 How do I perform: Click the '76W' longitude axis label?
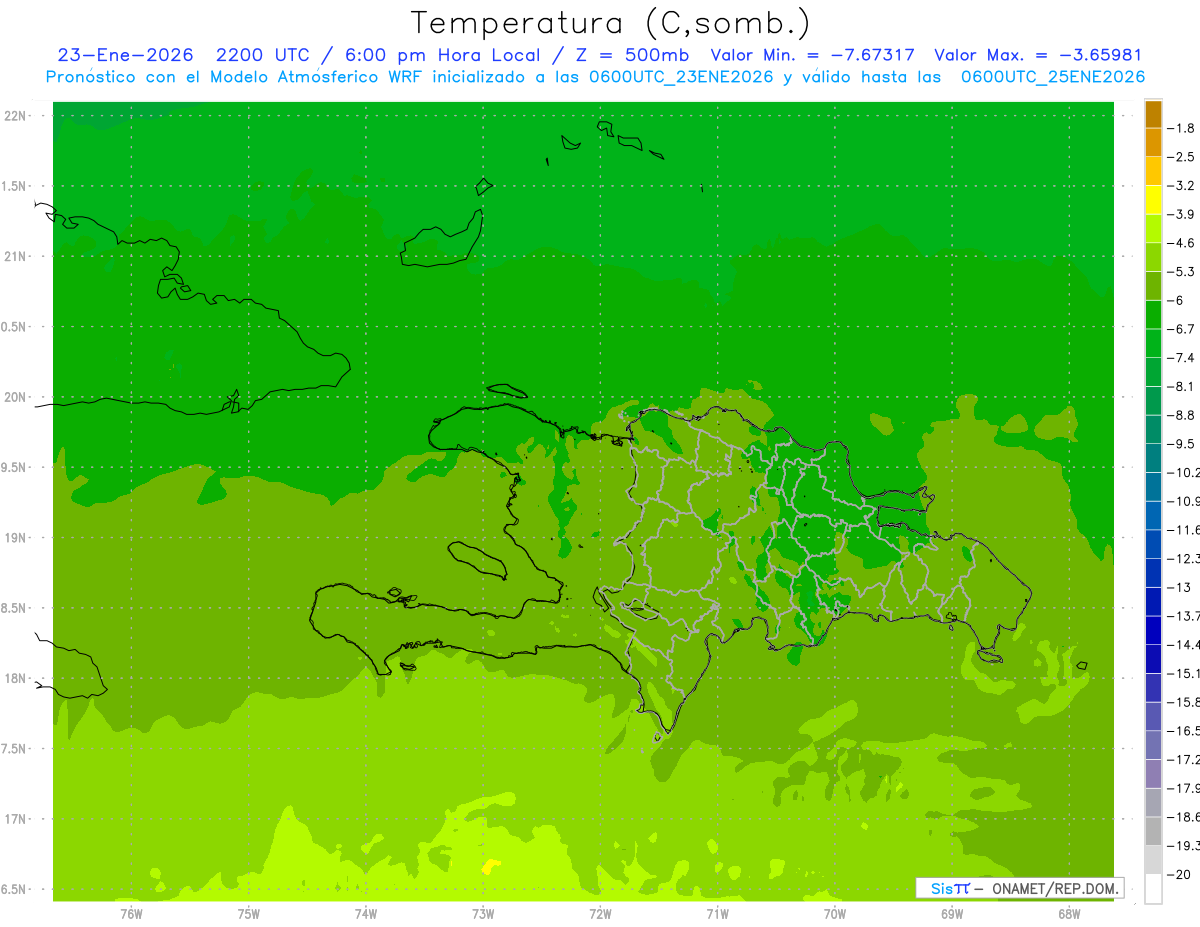point(131,913)
